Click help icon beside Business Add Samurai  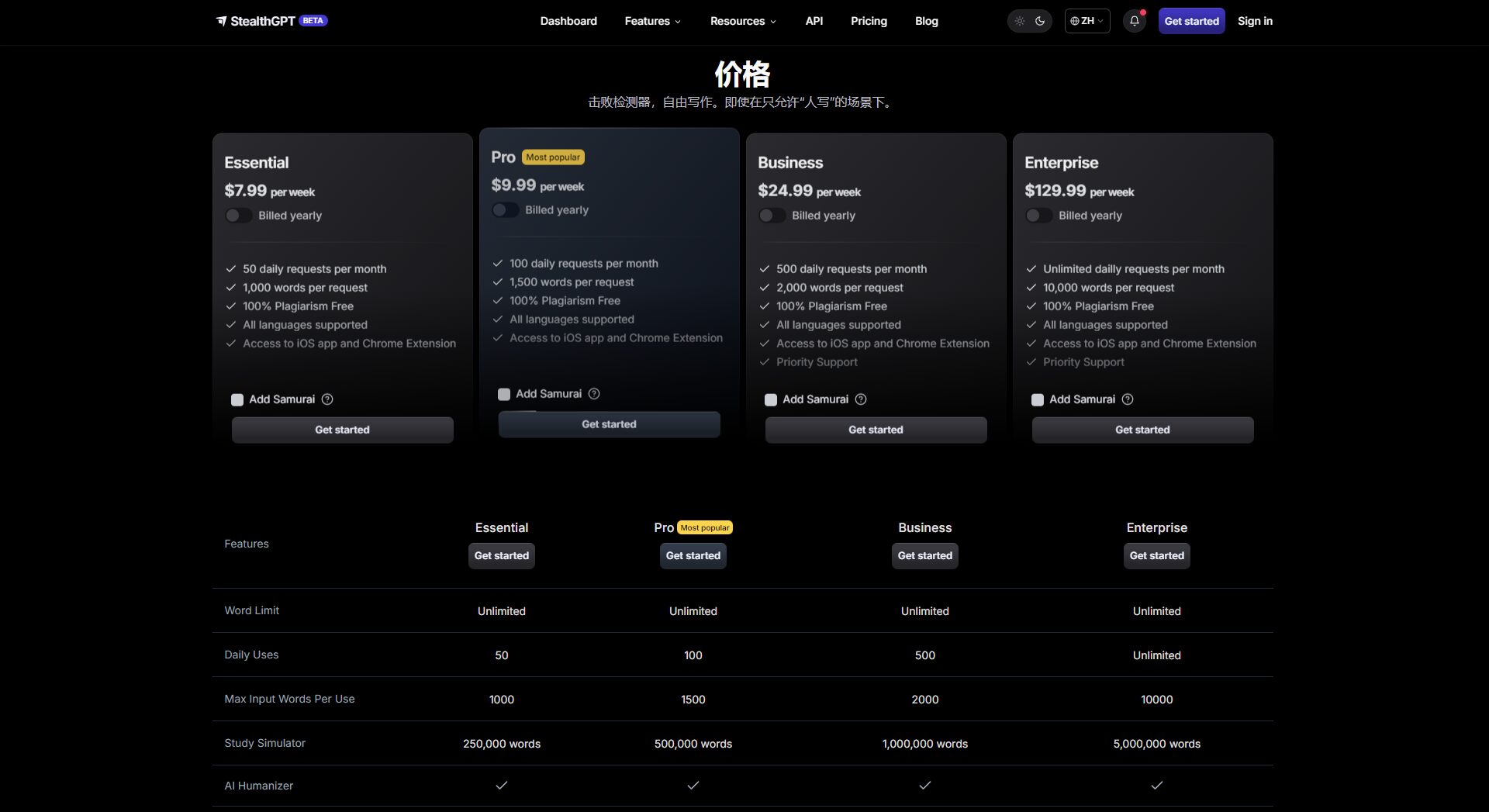click(x=861, y=399)
